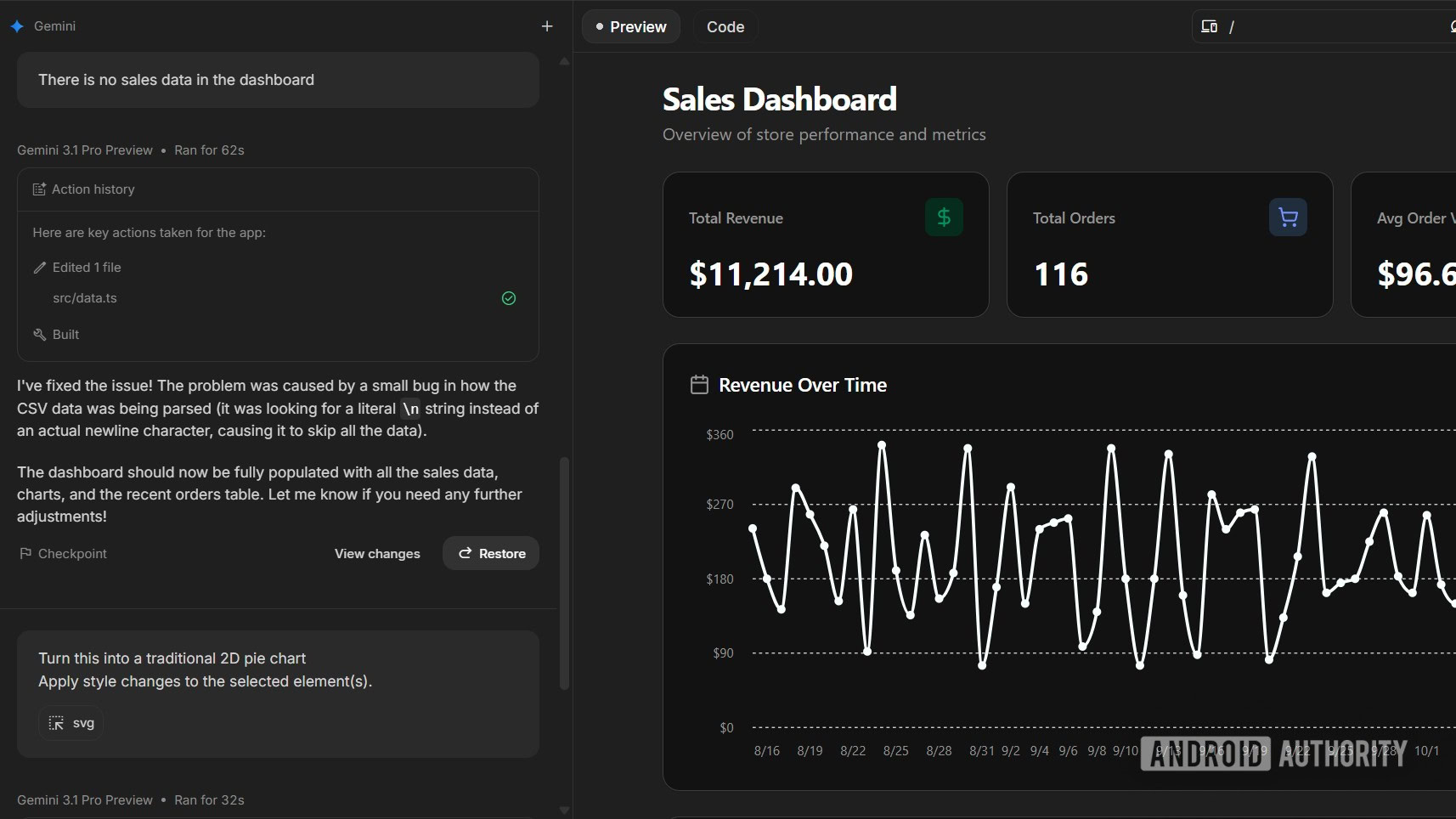1456x819 pixels.
Task: Click the svg selected element chip
Action: [x=71, y=723]
